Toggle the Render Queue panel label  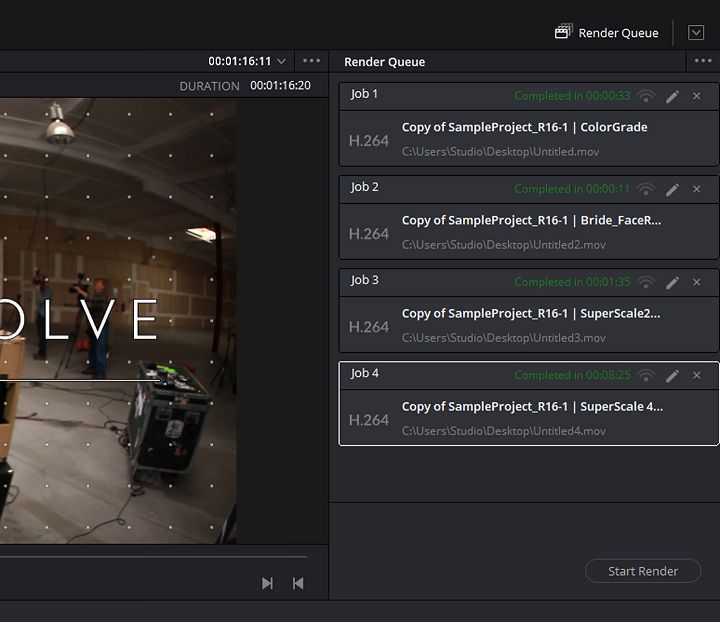pos(618,33)
